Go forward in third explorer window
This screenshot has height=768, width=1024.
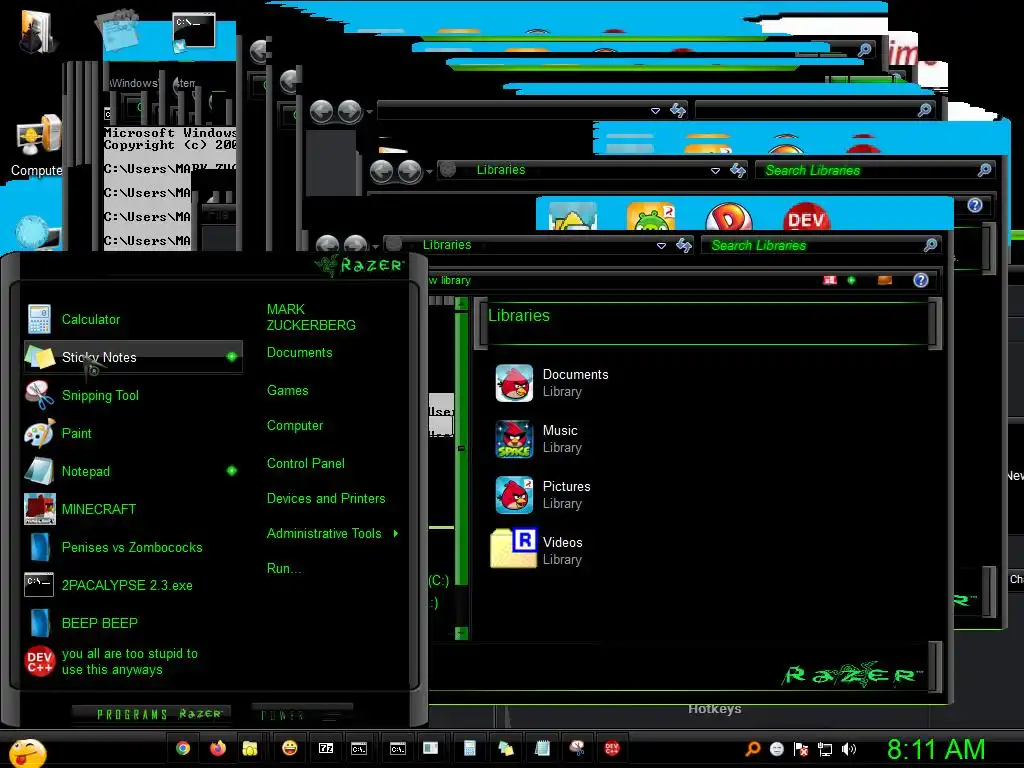[349, 112]
